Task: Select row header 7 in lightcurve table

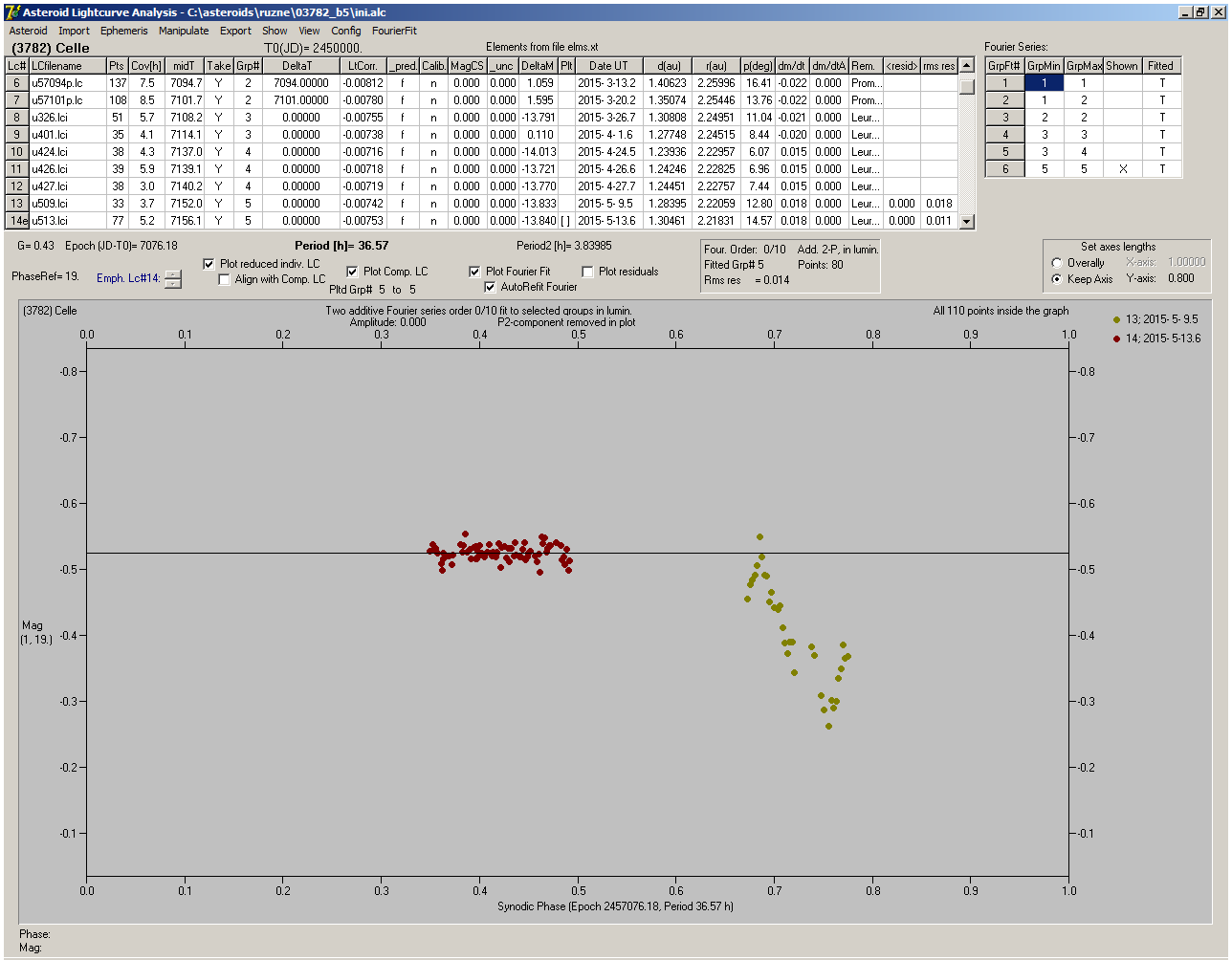Action: point(17,100)
